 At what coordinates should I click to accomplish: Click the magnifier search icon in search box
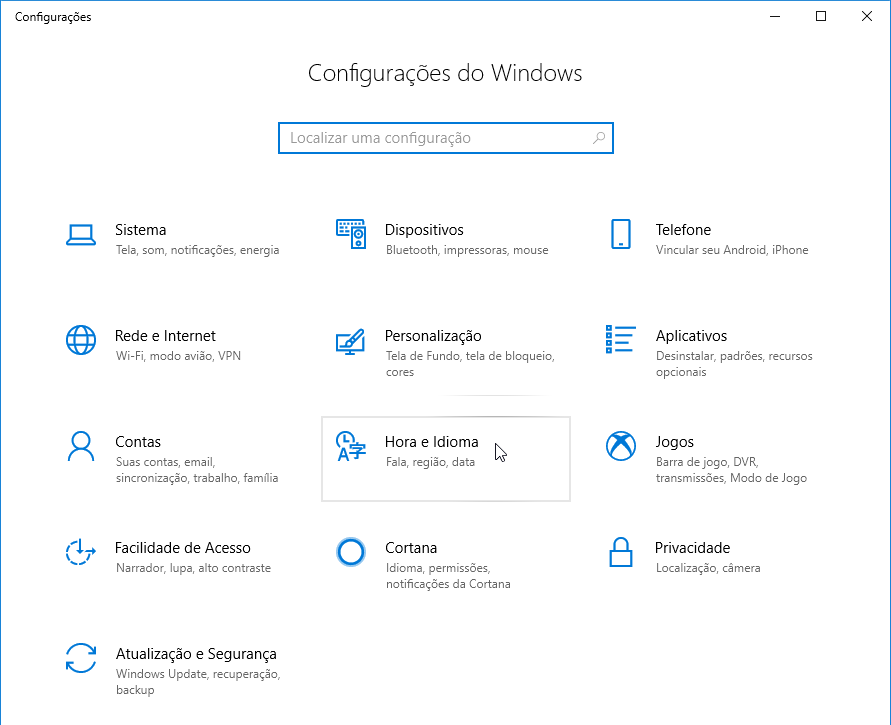point(599,138)
